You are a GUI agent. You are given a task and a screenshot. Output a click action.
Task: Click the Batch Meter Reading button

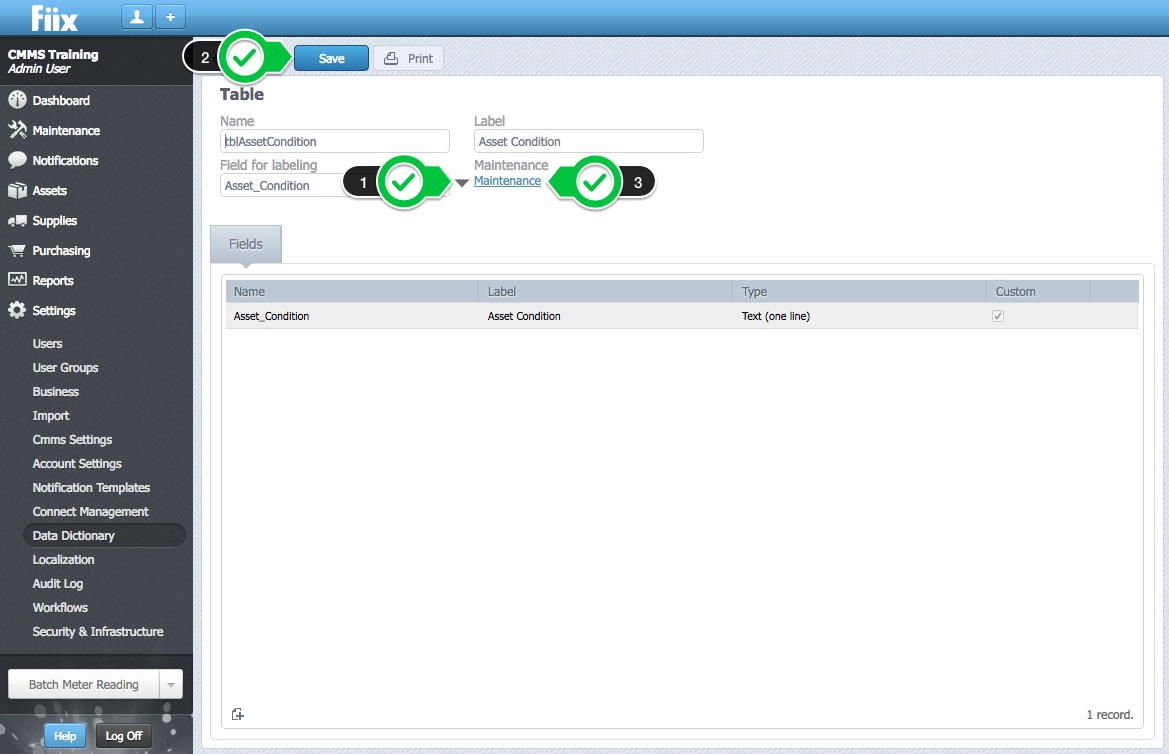[84, 684]
